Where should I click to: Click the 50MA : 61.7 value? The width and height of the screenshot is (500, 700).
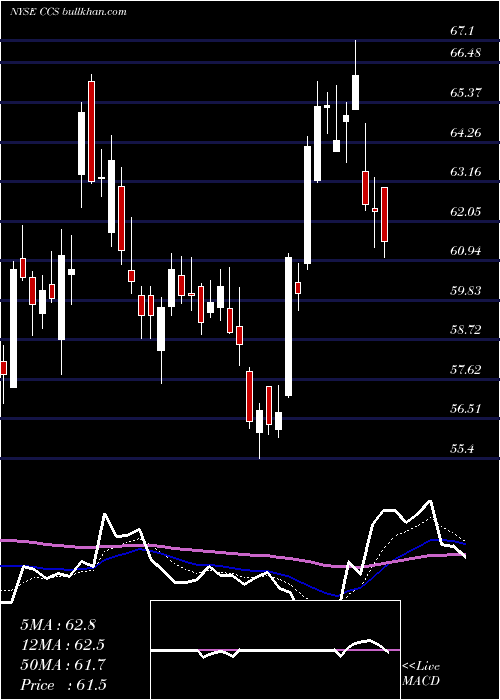63,665
